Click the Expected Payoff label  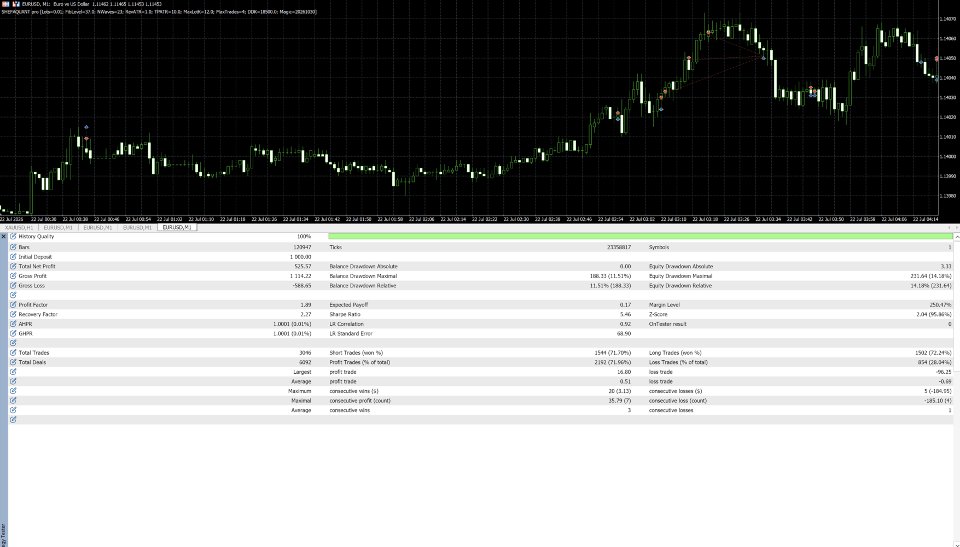click(x=348, y=304)
